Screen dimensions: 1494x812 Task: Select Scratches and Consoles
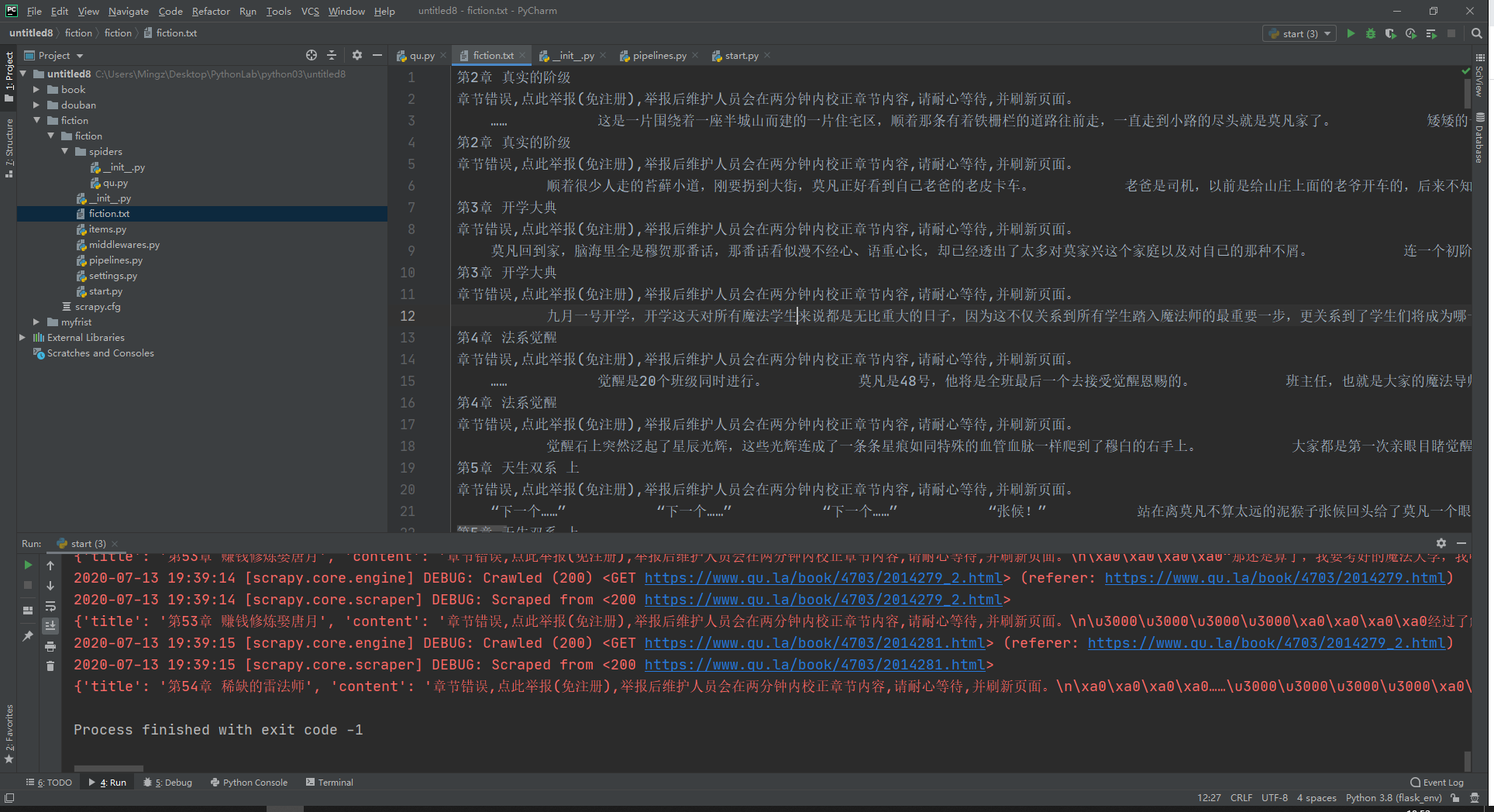94,353
